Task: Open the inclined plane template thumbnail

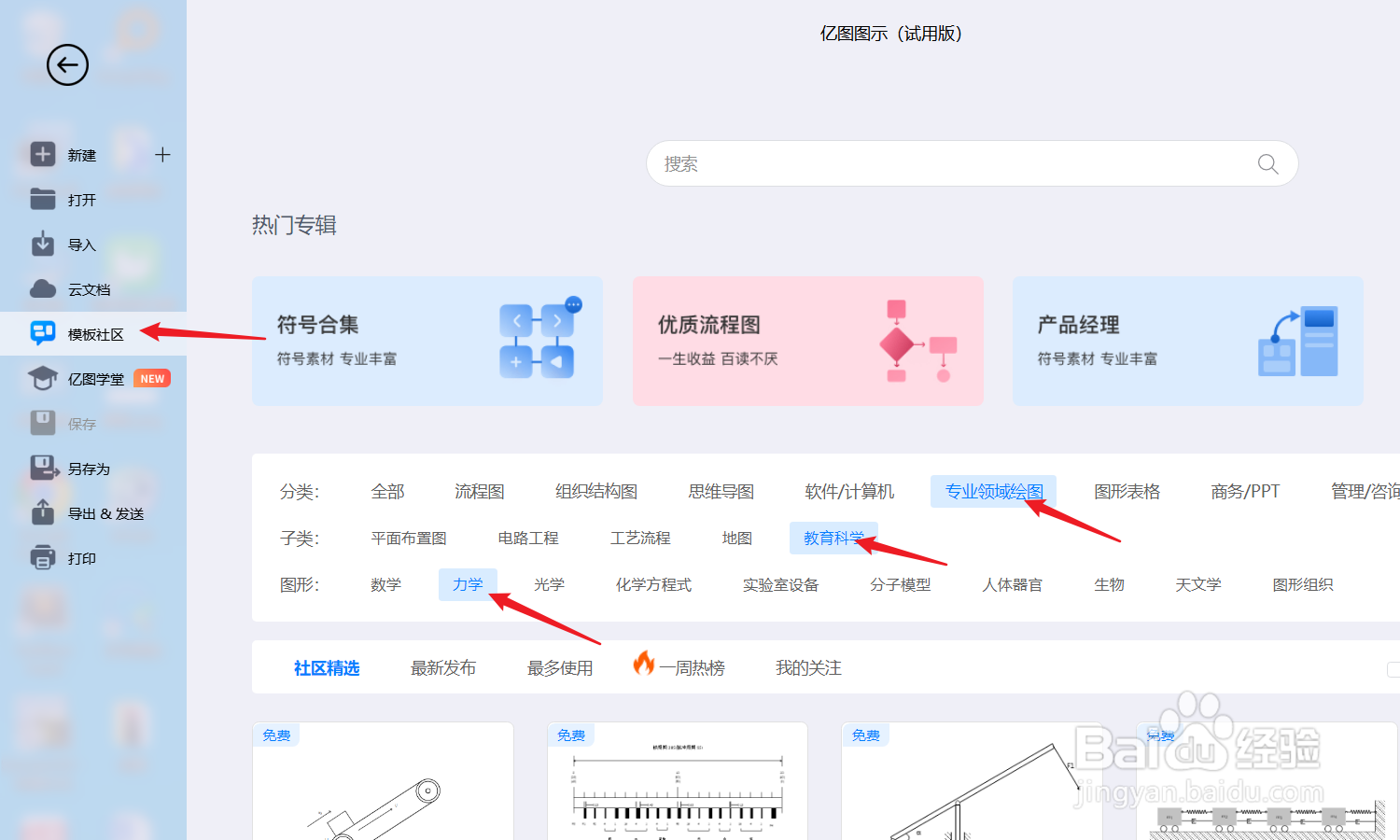Action: pos(972,781)
